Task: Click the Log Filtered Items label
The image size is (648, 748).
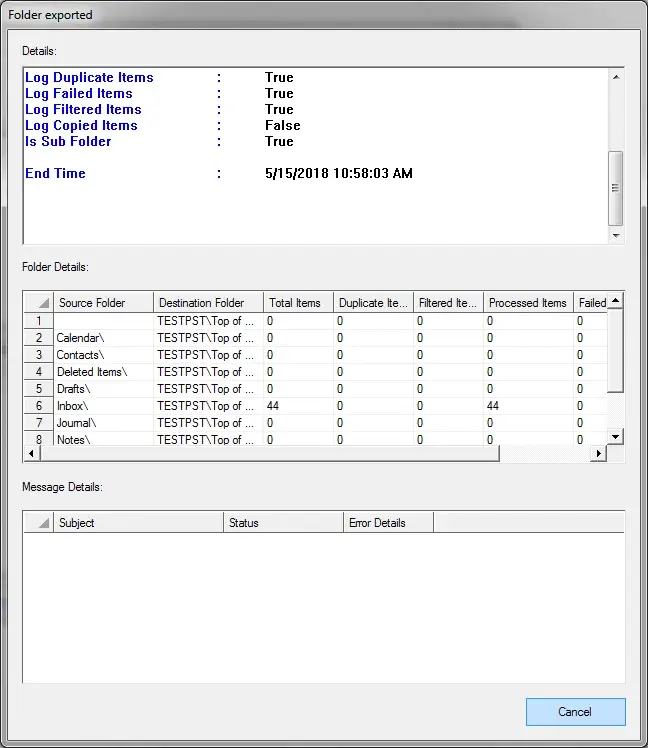Action: [x=84, y=109]
